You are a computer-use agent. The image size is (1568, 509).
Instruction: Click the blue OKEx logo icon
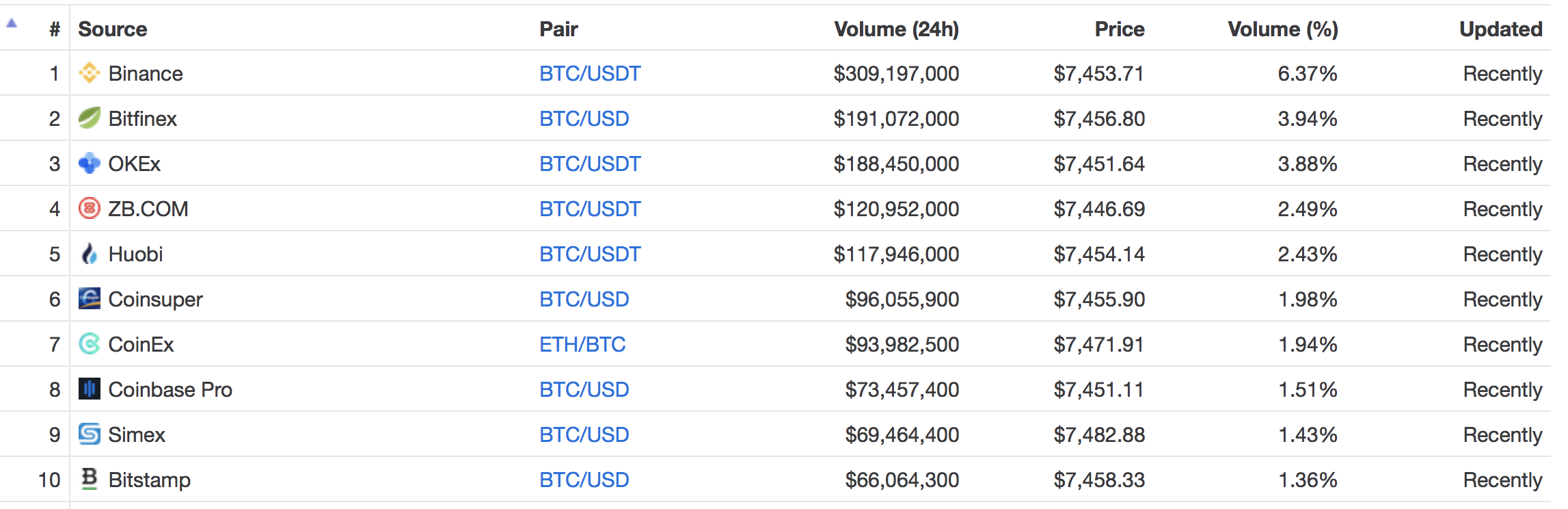pos(90,163)
